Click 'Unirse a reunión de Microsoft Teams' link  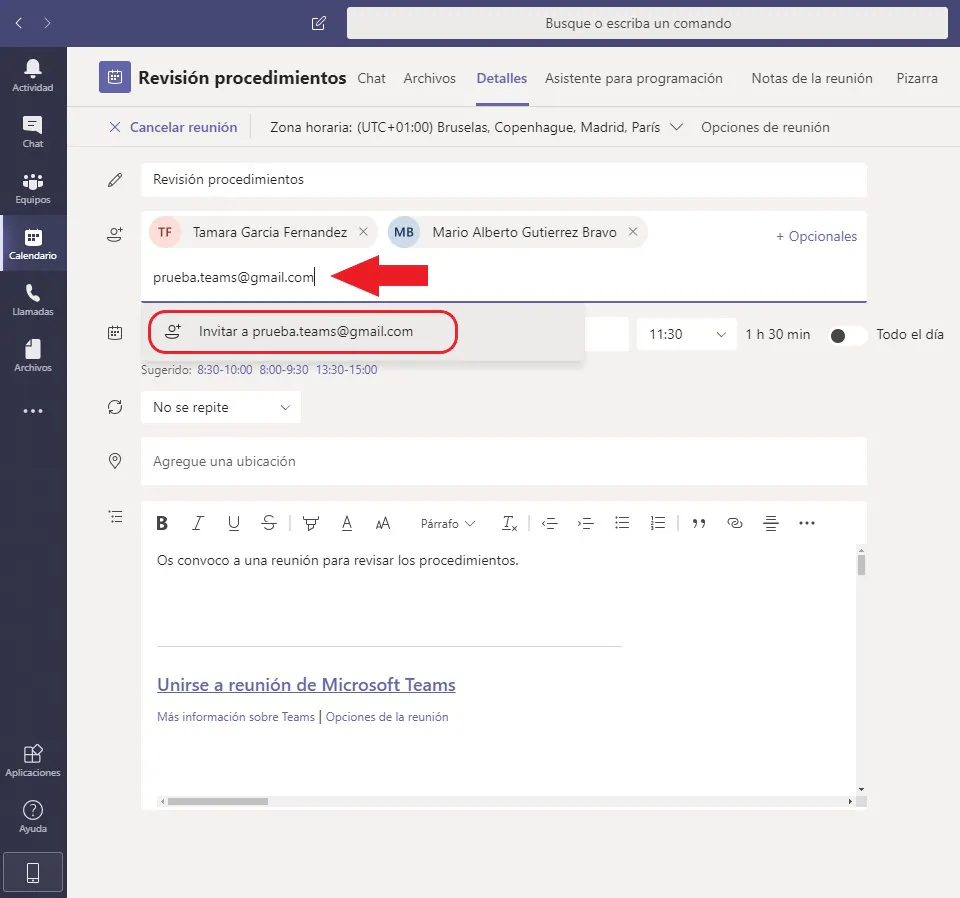306,685
